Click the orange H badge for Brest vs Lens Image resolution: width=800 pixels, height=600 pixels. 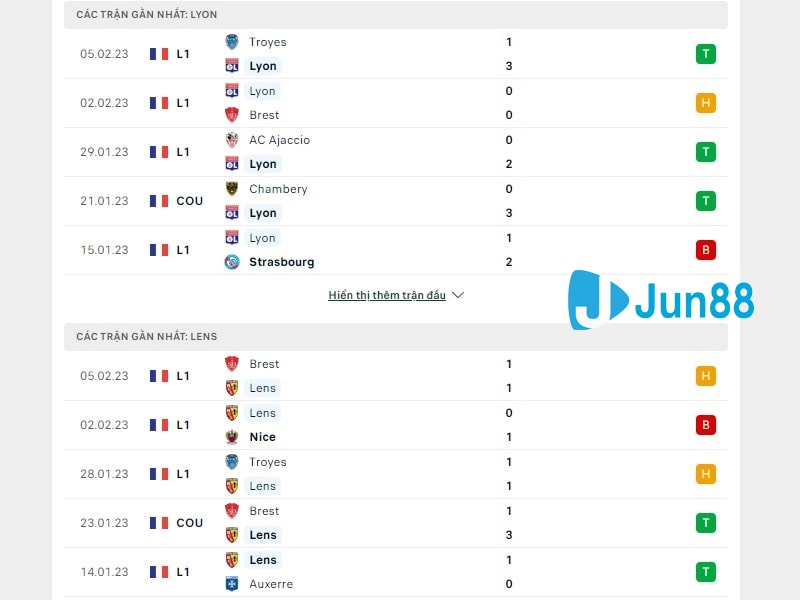[706, 376]
